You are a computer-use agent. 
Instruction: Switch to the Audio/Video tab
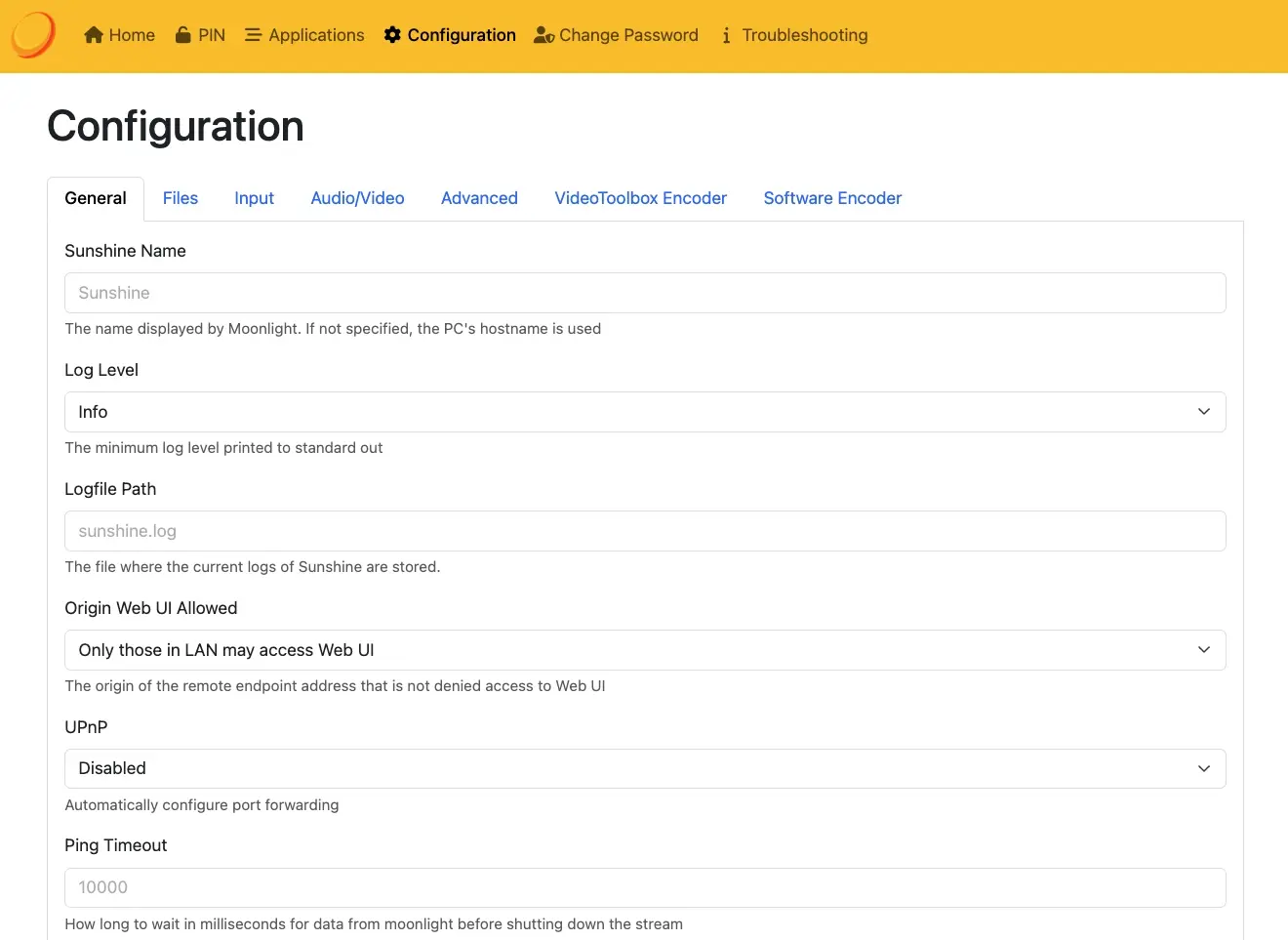pos(357,198)
